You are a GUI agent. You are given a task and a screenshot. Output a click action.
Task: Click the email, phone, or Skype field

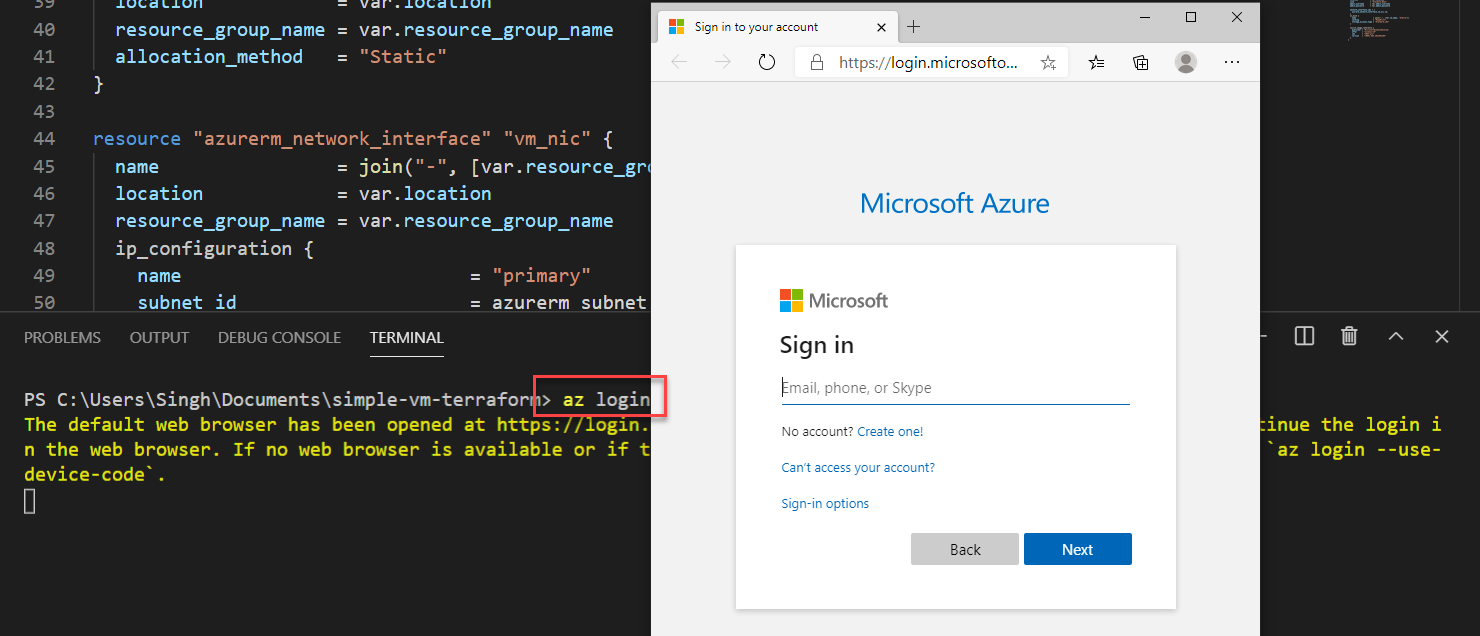955,388
